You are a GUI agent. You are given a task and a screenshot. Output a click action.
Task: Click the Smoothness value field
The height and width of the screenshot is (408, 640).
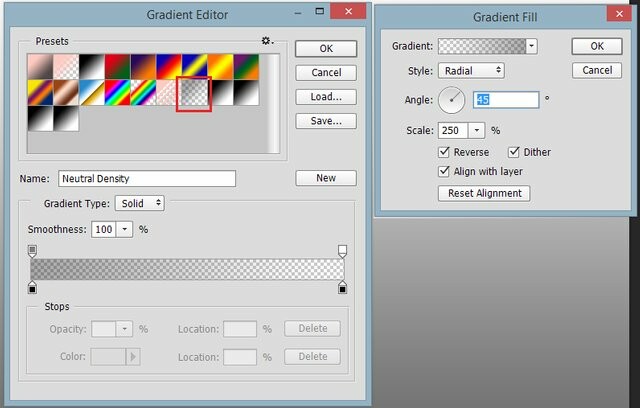(x=104, y=229)
